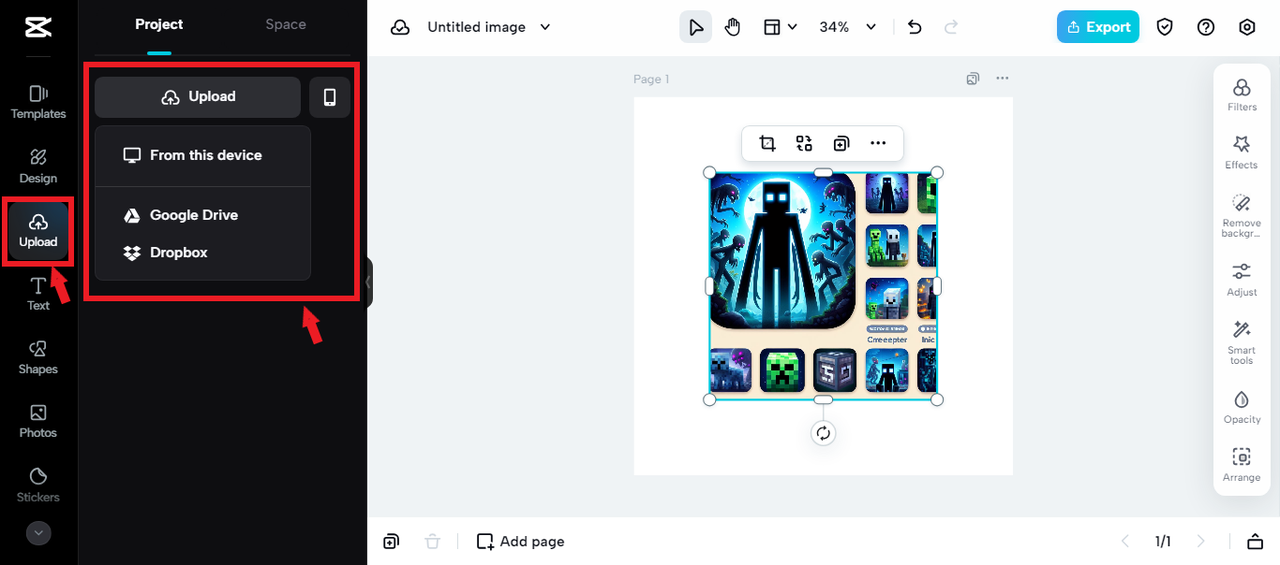Click the Page 1 label
Screen dimensions: 1280x565
point(652,79)
